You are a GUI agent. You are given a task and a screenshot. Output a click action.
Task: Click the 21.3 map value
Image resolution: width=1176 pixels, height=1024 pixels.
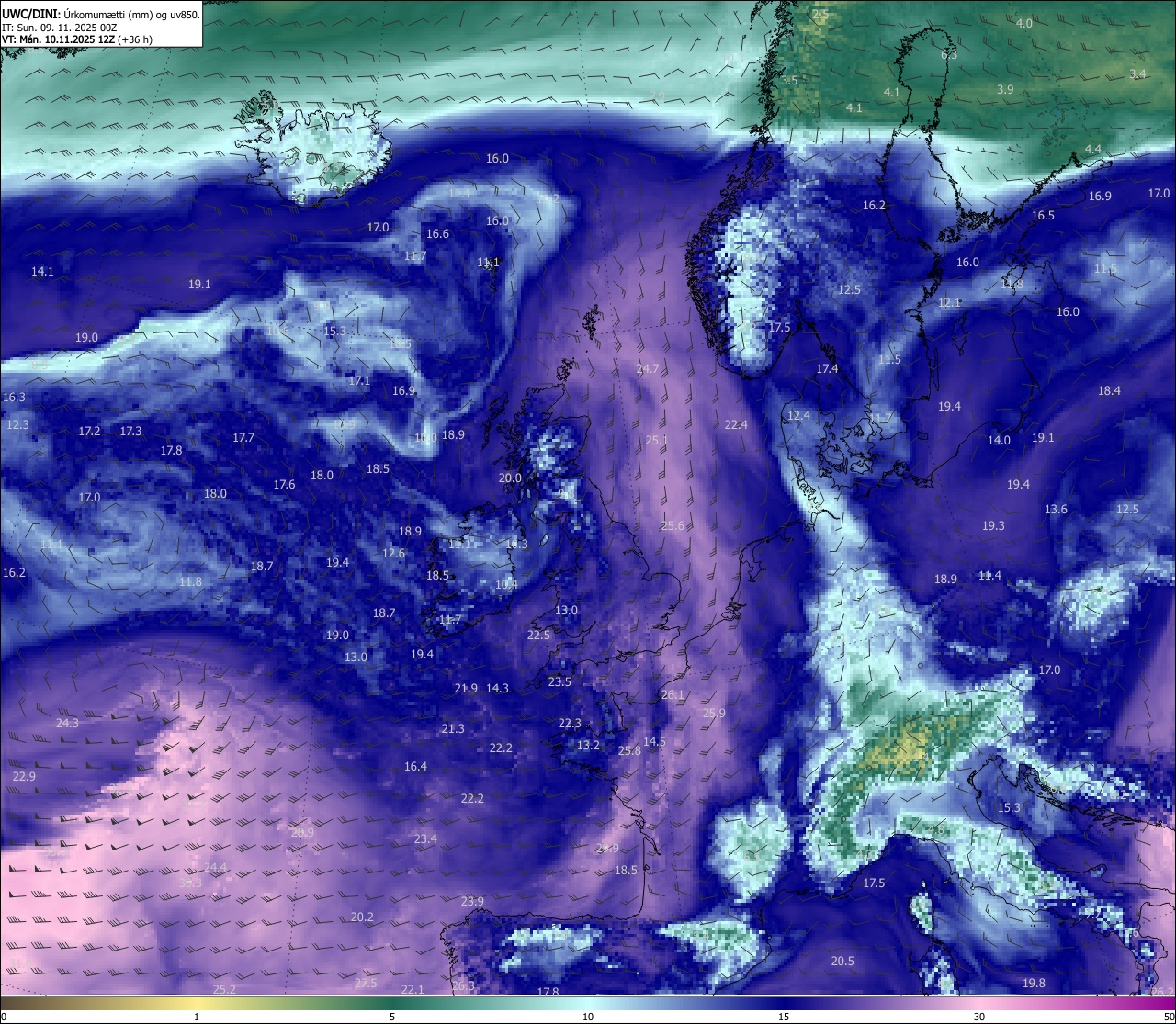[452, 728]
